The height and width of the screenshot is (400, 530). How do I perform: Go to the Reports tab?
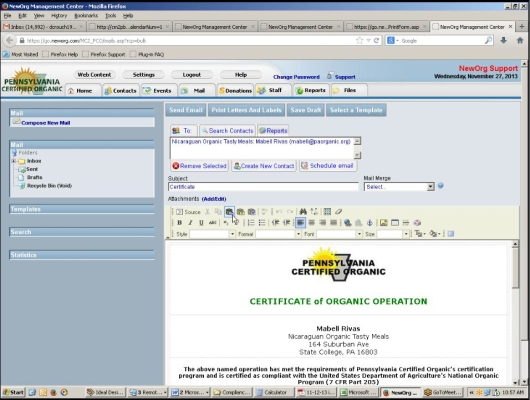click(311, 90)
